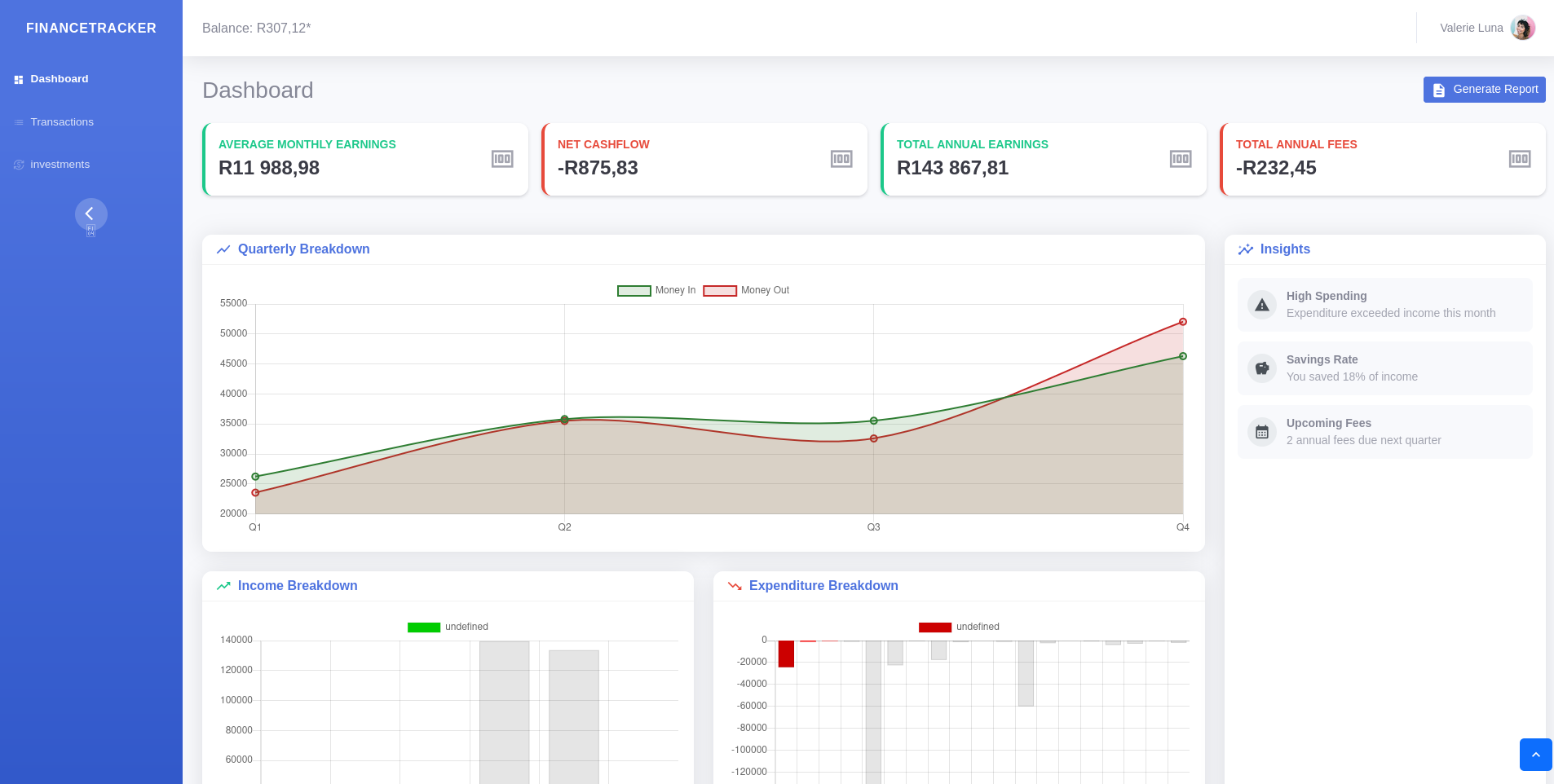Click the Q4 Money Out data point
The image size is (1554, 784).
[x=1182, y=322]
